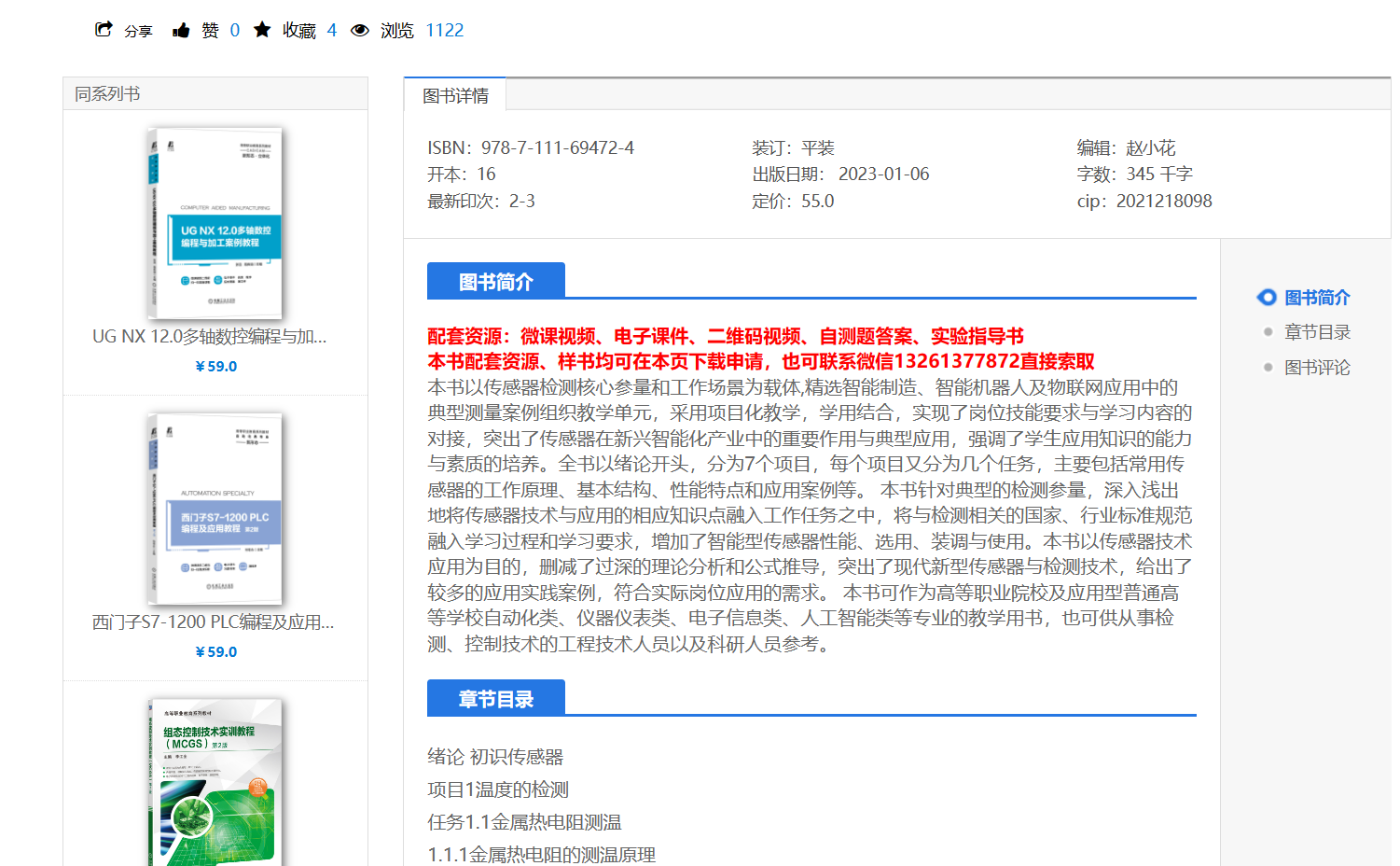Open the 组态控制技术实训教程 book cover thumbnail
Image resolution: width=1400 pixels, height=866 pixels.
pos(215,782)
